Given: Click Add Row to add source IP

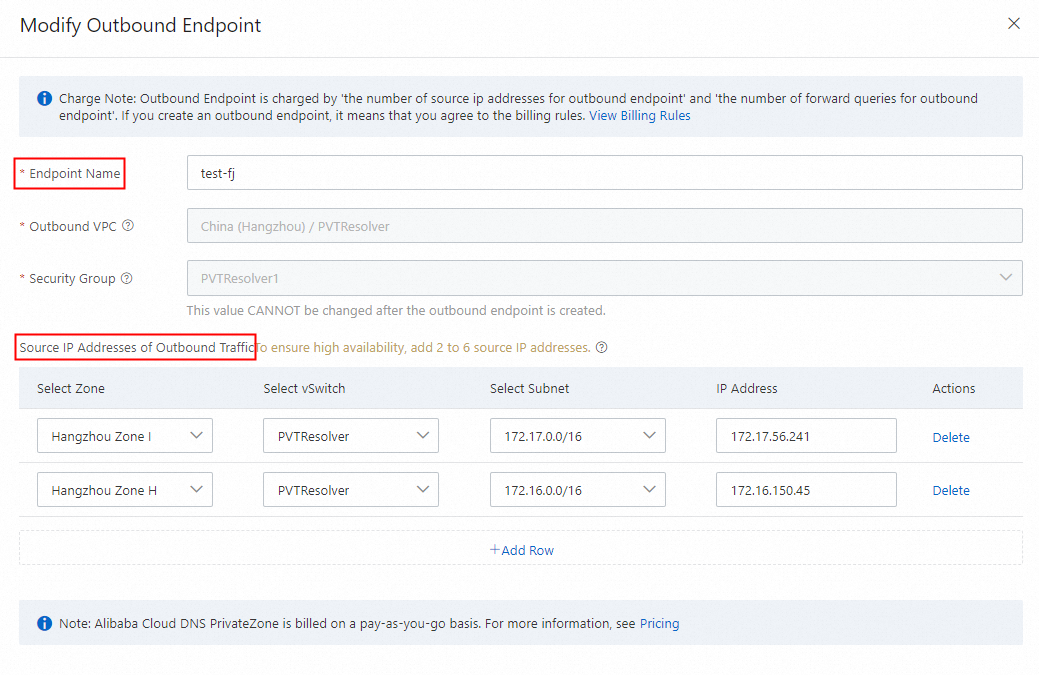Looking at the screenshot, I should click(x=521, y=550).
